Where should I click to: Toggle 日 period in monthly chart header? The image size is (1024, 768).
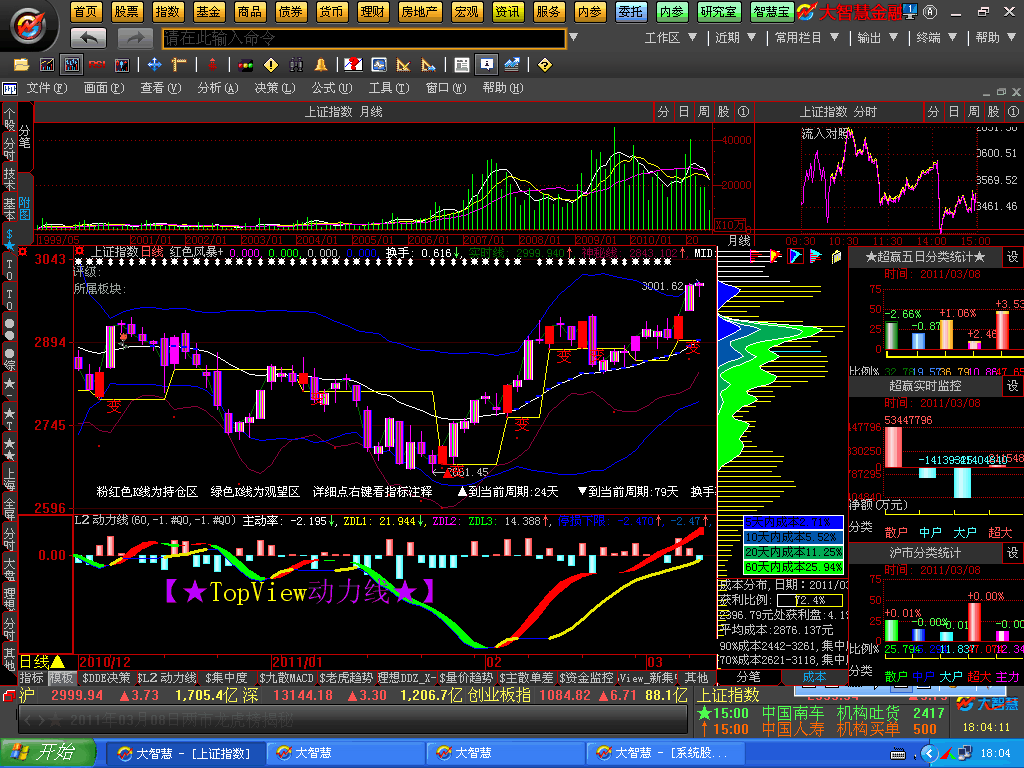[683, 112]
